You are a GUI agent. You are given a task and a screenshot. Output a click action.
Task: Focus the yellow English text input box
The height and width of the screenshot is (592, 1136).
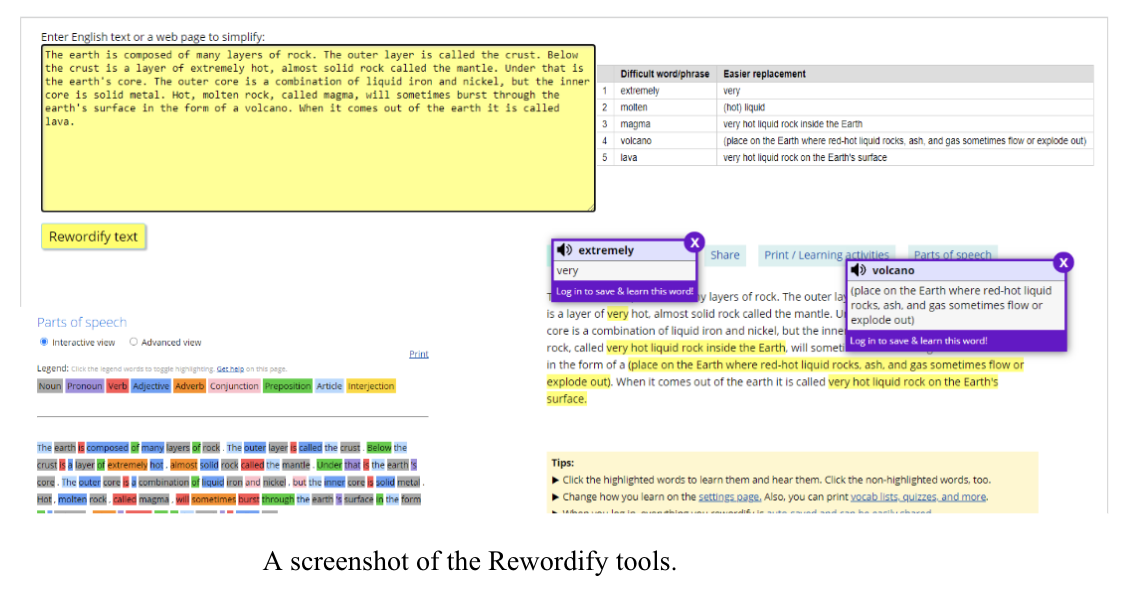[318, 128]
